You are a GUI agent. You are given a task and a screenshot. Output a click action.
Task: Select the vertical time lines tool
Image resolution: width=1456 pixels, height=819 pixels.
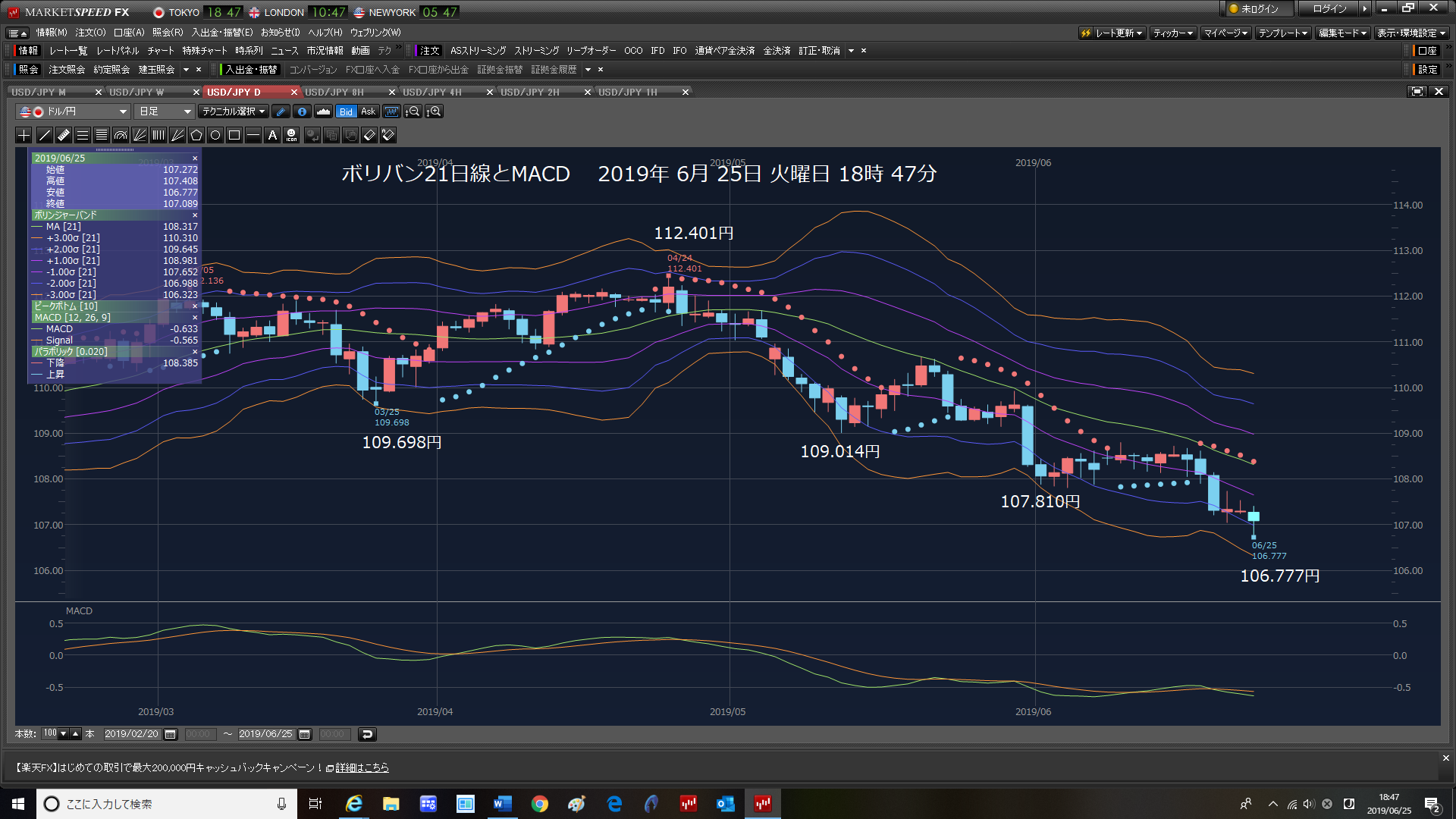coord(158,135)
